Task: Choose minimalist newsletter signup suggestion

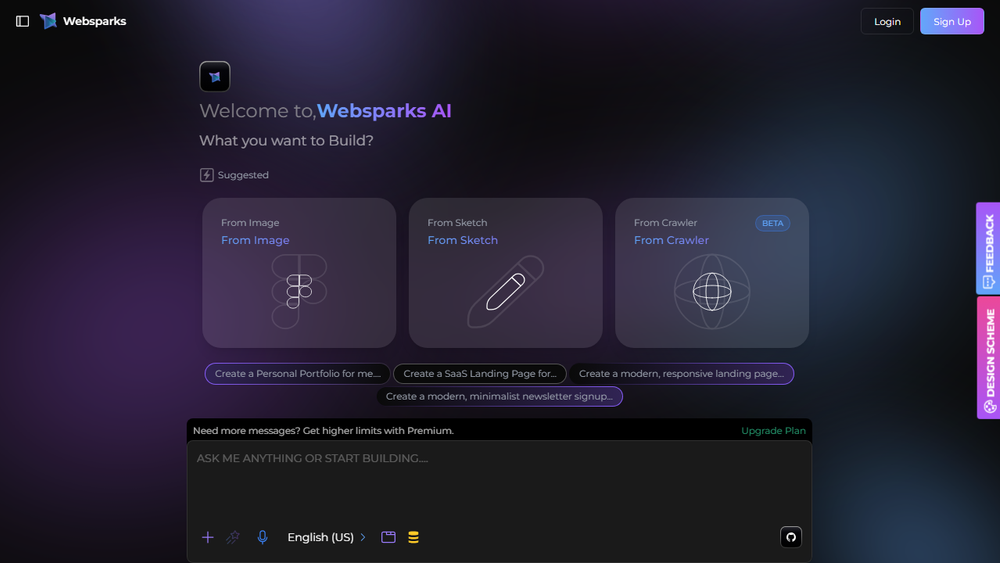Action: click(x=499, y=396)
